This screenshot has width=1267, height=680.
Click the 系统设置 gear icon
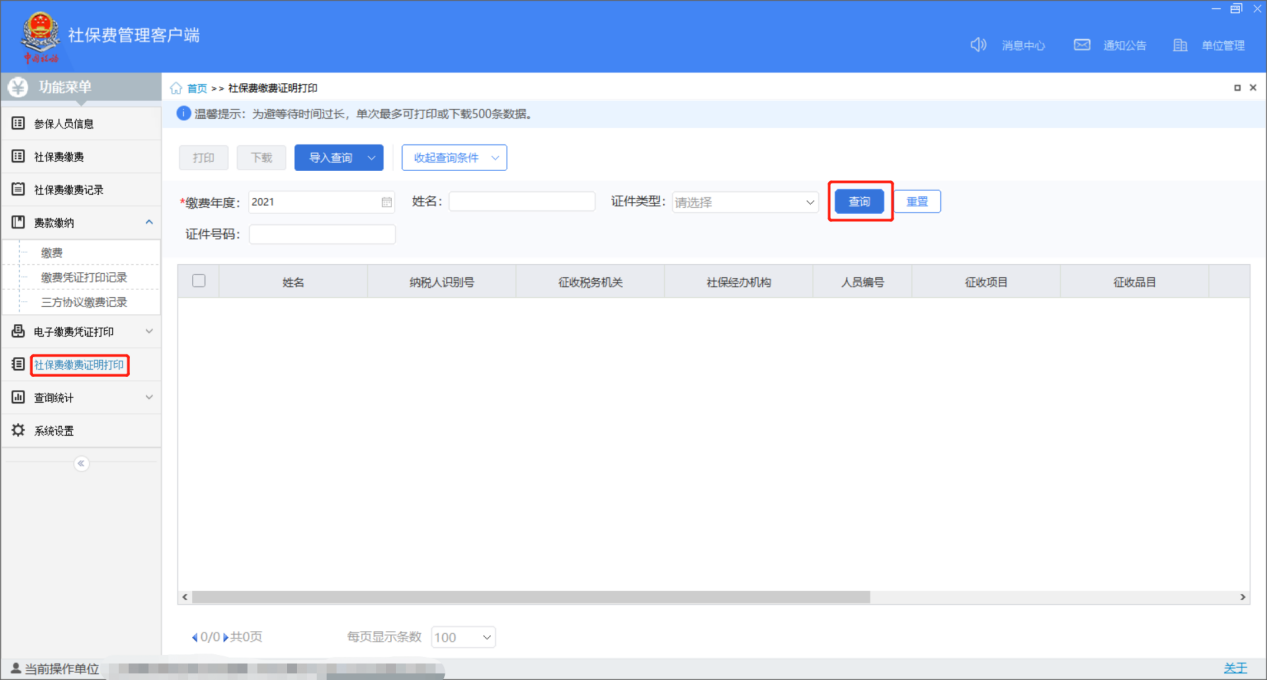coord(17,430)
